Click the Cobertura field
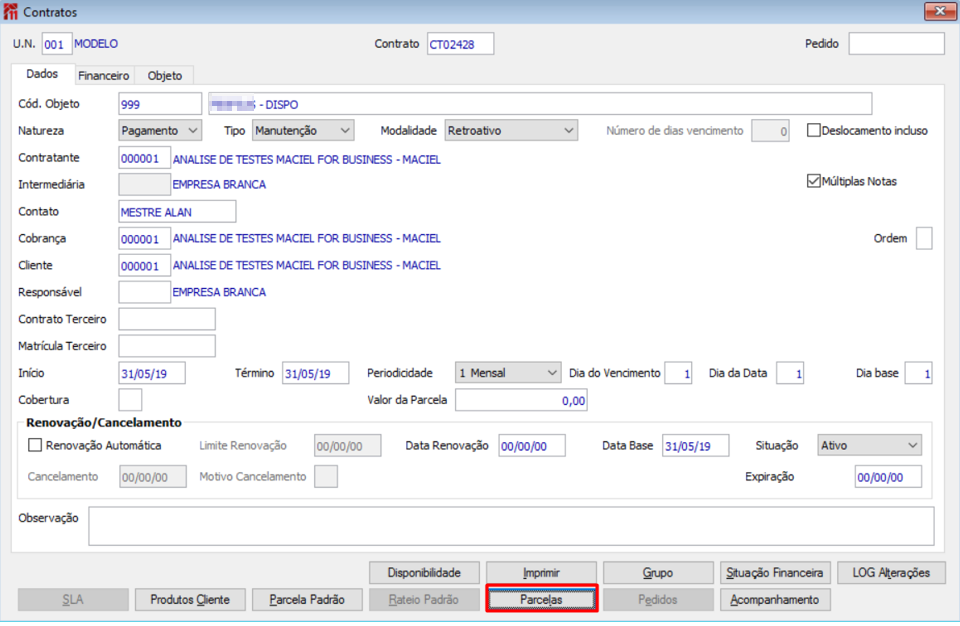This screenshot has height=626, width=960. point(130,400)
